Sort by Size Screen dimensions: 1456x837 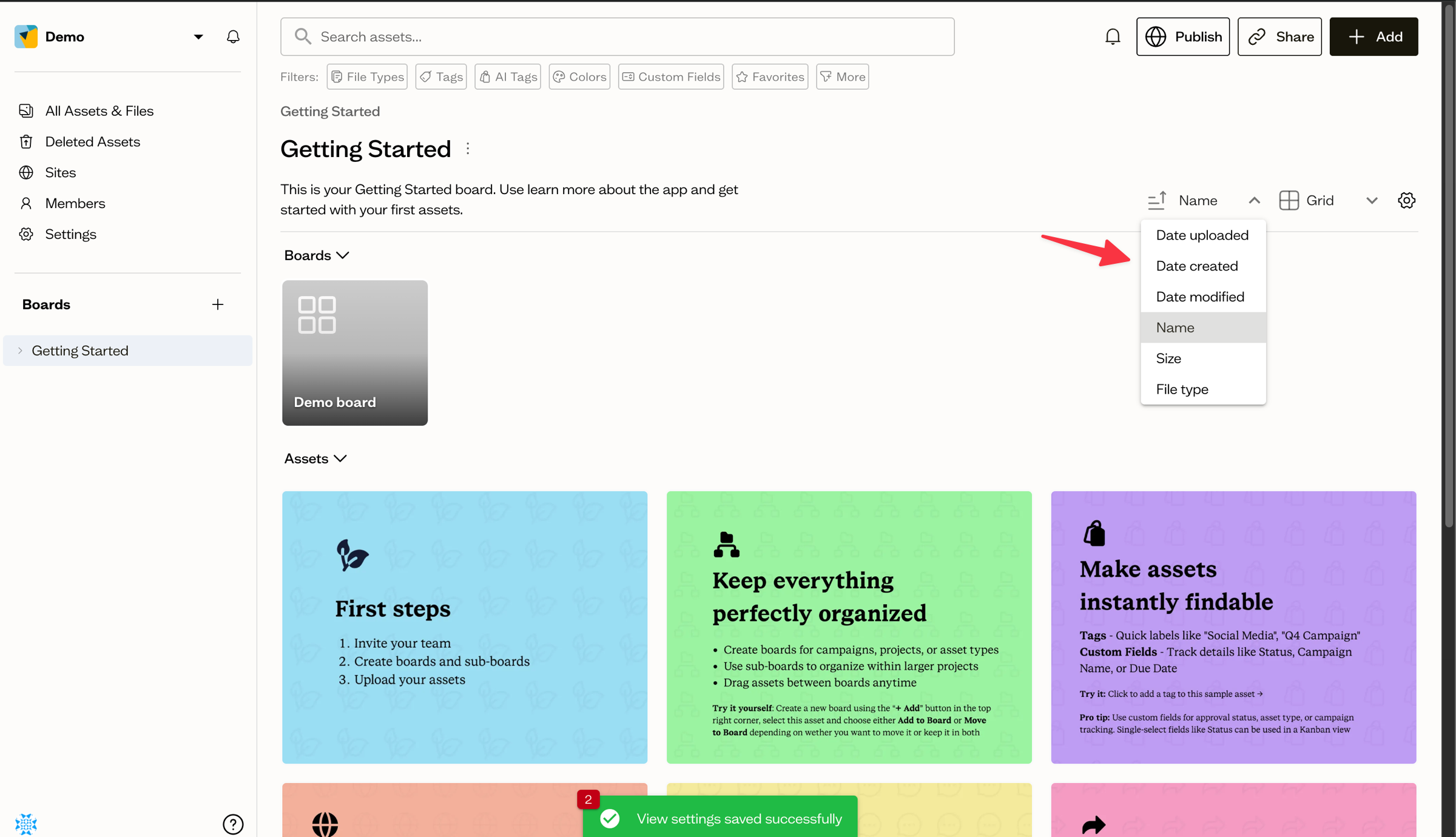pyautogui.click(x=1203, y=358)
